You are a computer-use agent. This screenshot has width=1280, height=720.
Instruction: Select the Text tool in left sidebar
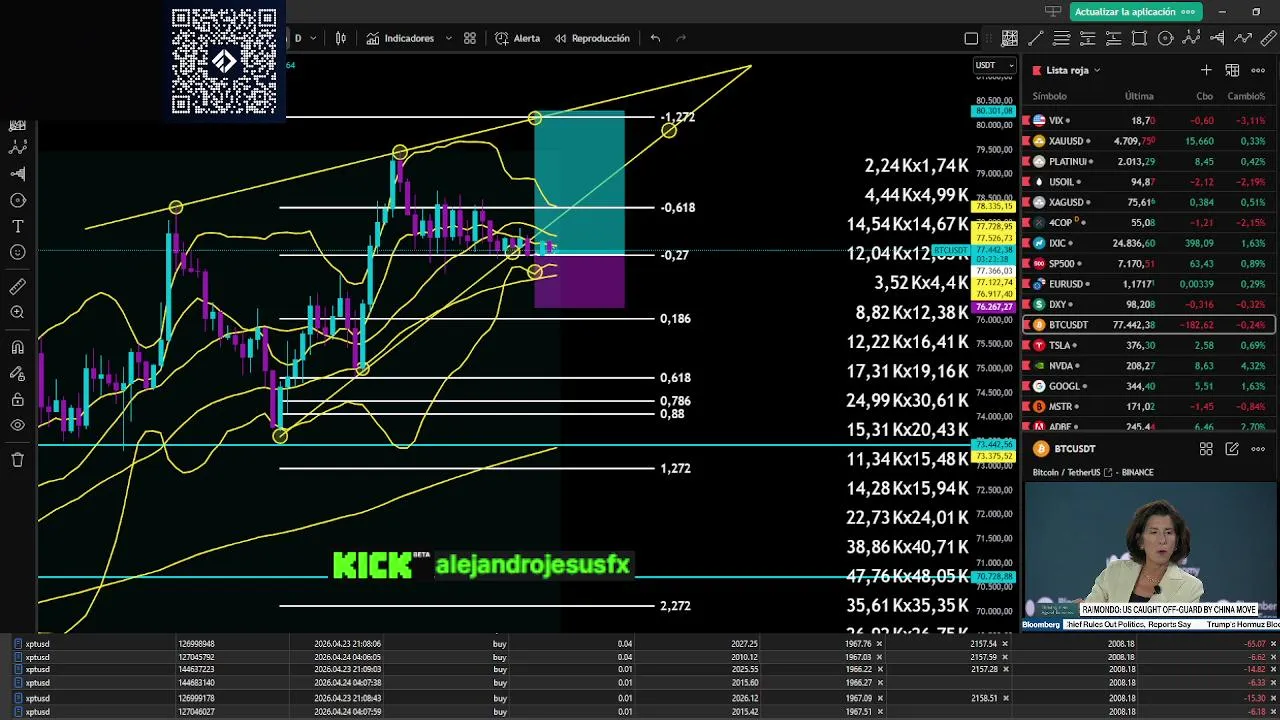click(17, 226)
